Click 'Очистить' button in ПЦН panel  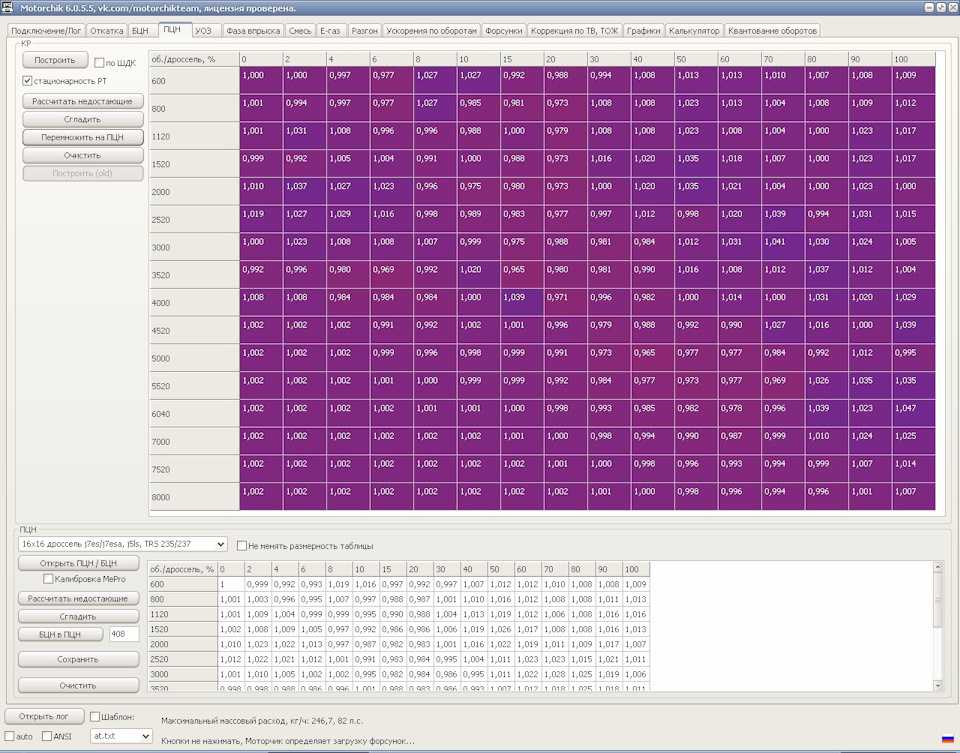pos(78,686)
